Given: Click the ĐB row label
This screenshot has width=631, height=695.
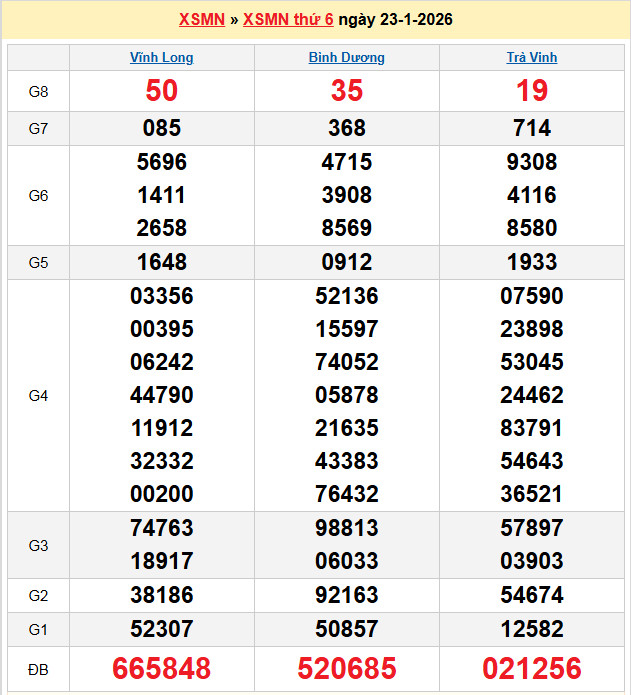Looking at the screenshot, I should point(38,668).
